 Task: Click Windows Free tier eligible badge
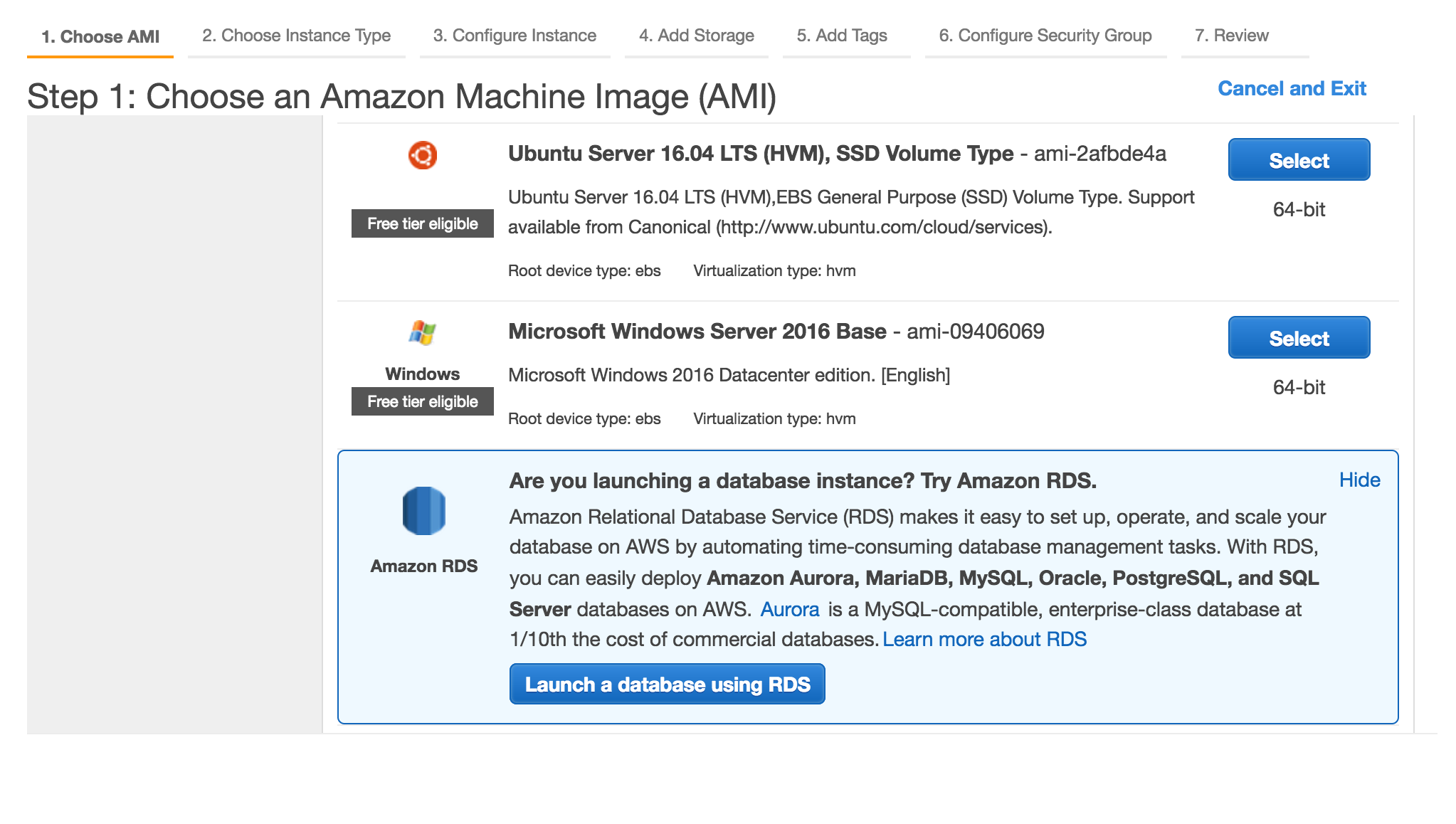tap(422, 402)
